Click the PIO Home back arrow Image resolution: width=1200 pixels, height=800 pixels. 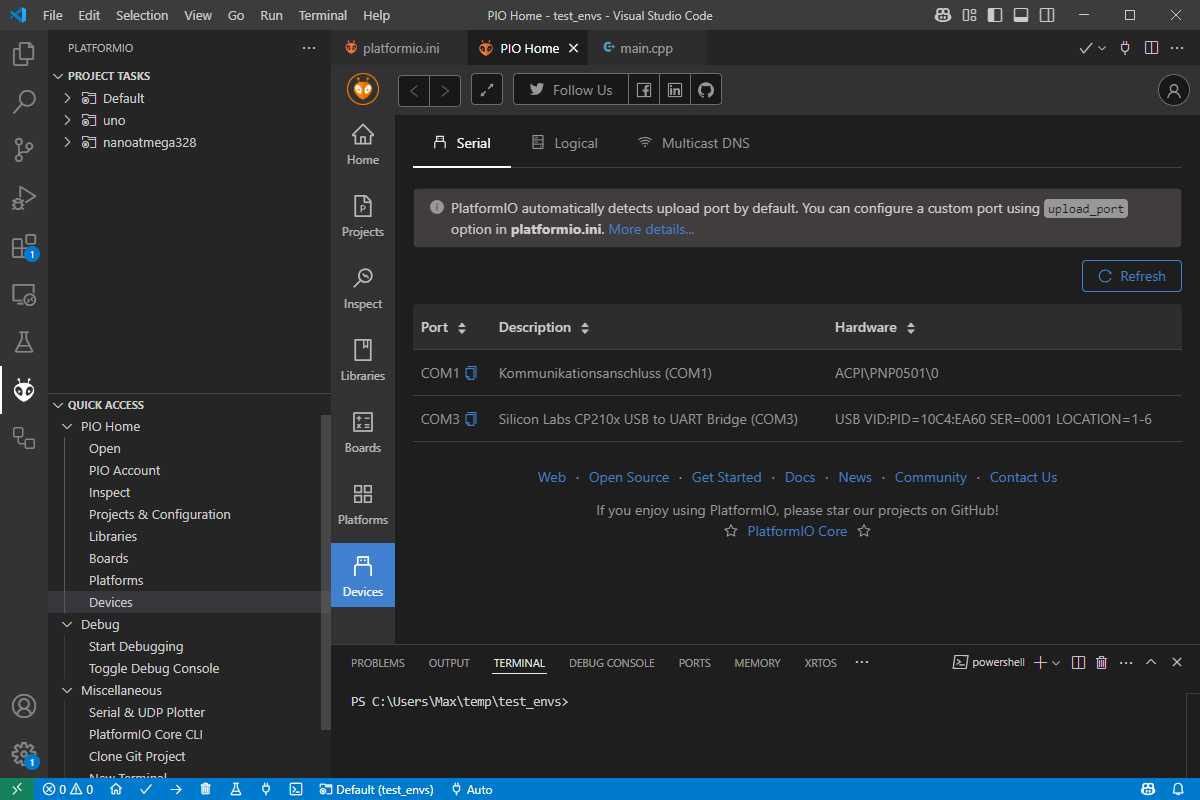point(414,90)
